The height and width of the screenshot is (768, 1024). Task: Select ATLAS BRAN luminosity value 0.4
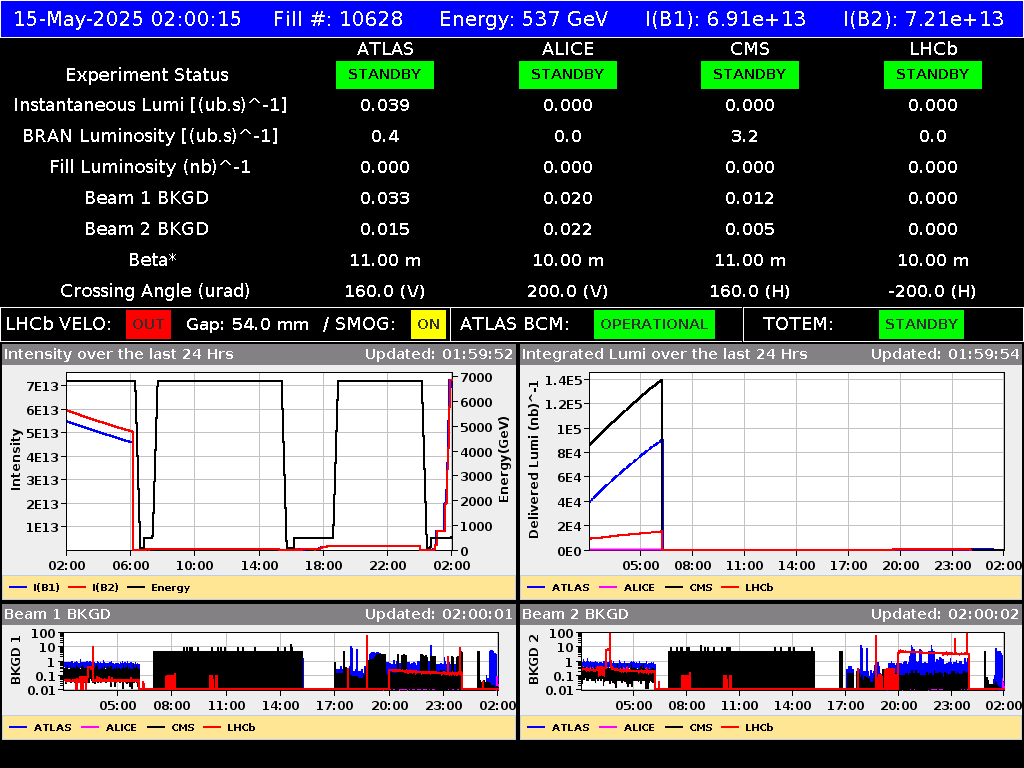(385, 136)
